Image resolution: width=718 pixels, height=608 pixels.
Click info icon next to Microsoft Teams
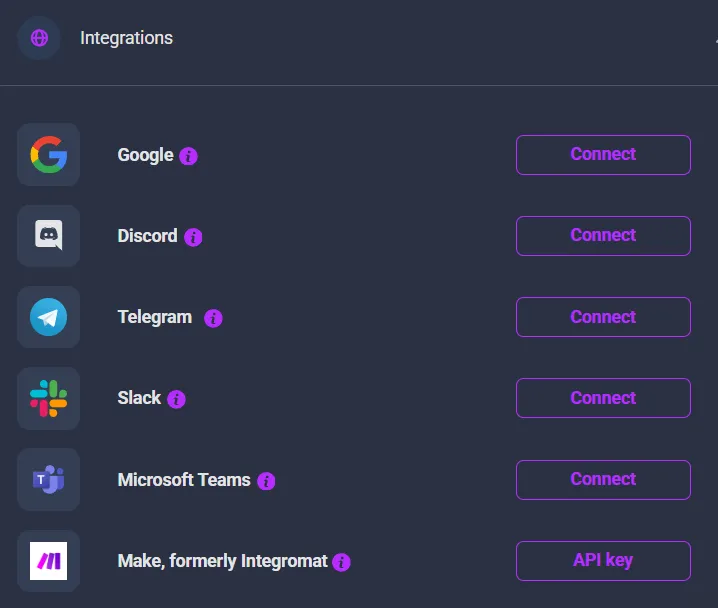(266, 481)
